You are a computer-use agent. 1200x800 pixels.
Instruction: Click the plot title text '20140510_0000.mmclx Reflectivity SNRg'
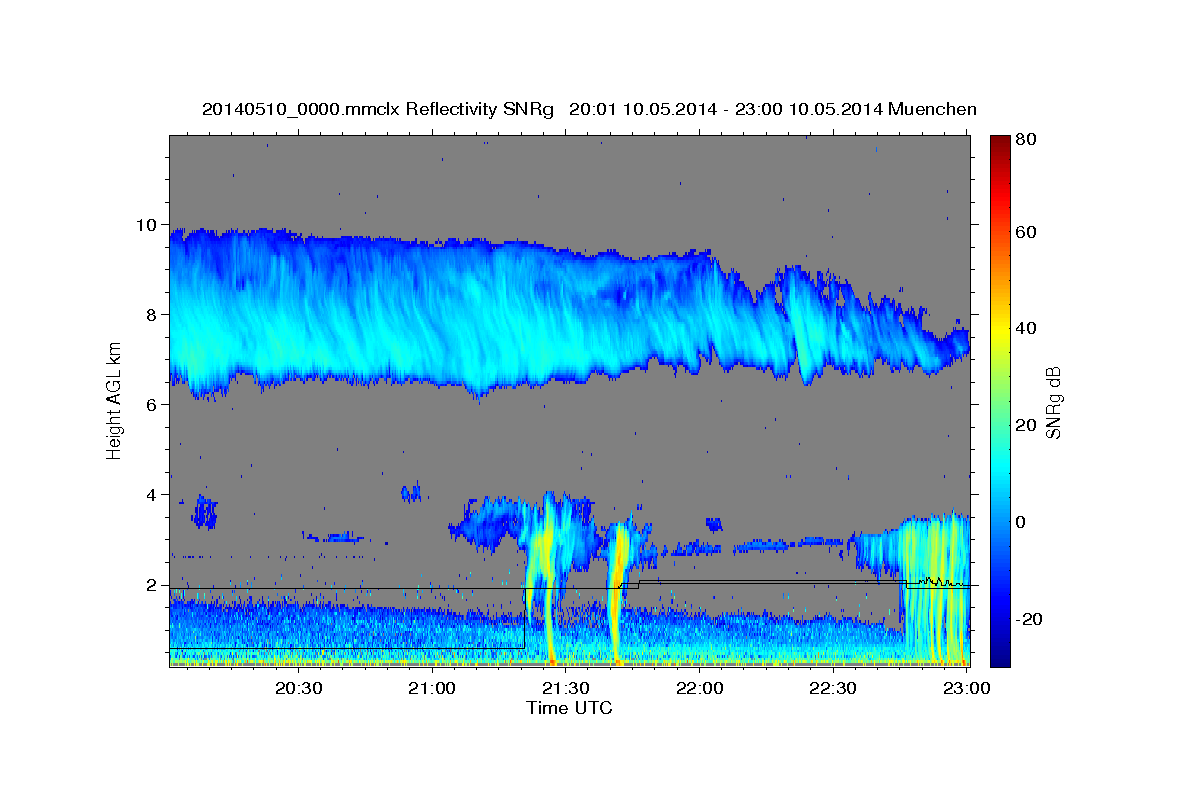pyautogui.click(x=377, y=109)
